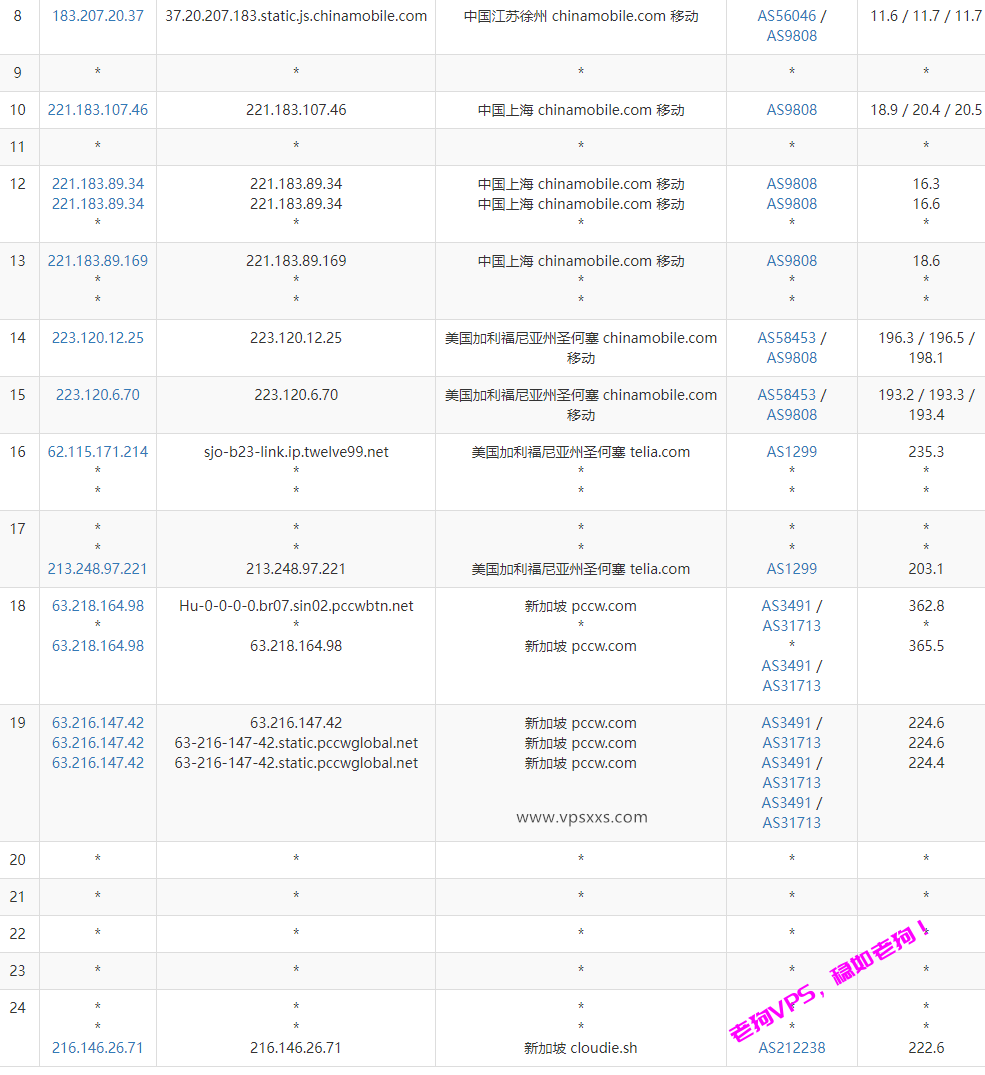This screenshot has height=1075, width=985.
Task: Select latency 193.2 / 193.3 / 193.4
Action: tap(926, 404)
